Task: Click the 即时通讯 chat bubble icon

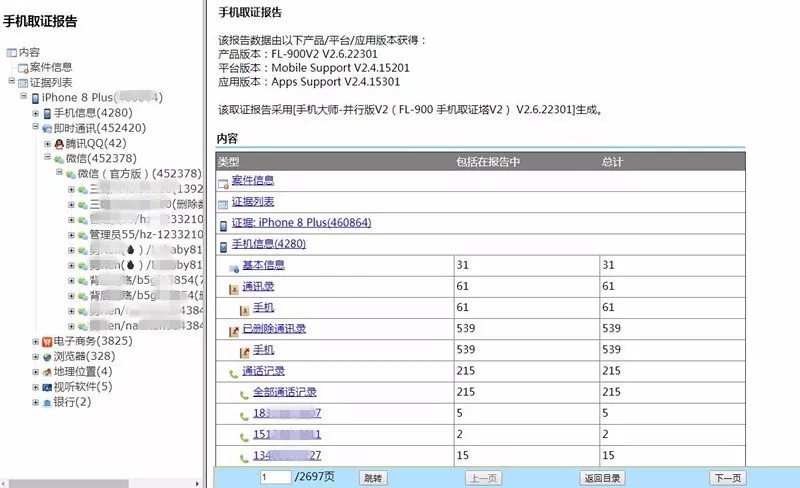Action: click(x=47, y=129)
